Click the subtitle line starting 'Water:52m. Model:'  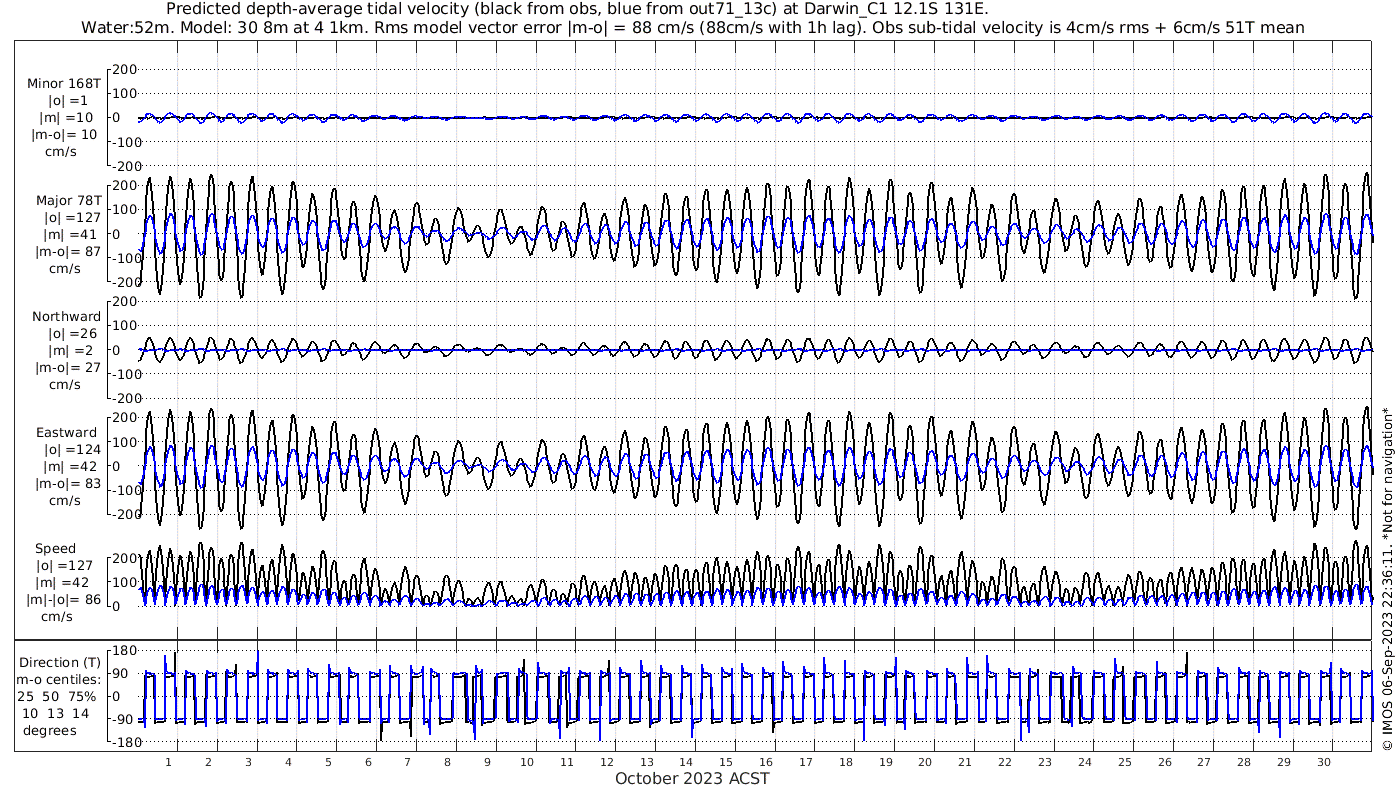click(x=693, y=27)
